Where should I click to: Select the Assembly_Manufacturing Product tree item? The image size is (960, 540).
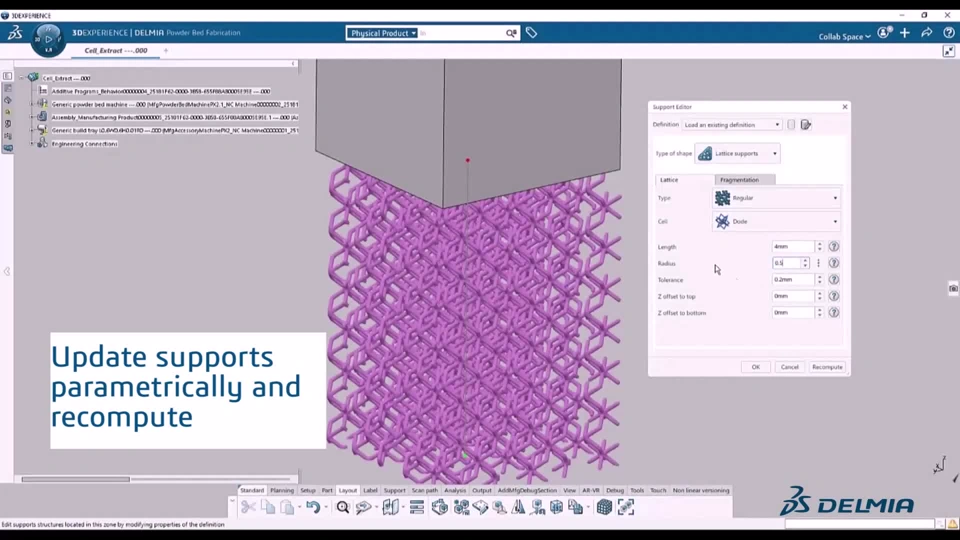pyautogui.click(x=175, y=118)
